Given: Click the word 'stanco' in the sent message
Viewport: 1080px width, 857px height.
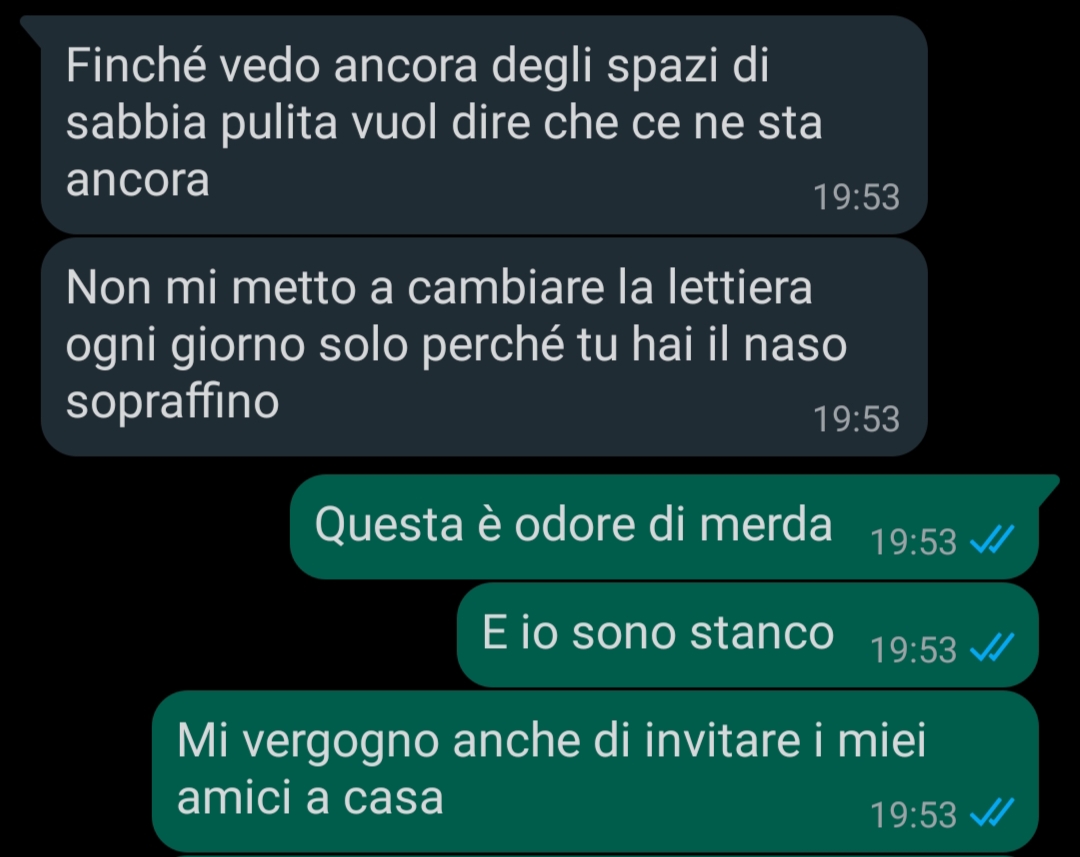Looking at the screenshot, I should 762,633.
